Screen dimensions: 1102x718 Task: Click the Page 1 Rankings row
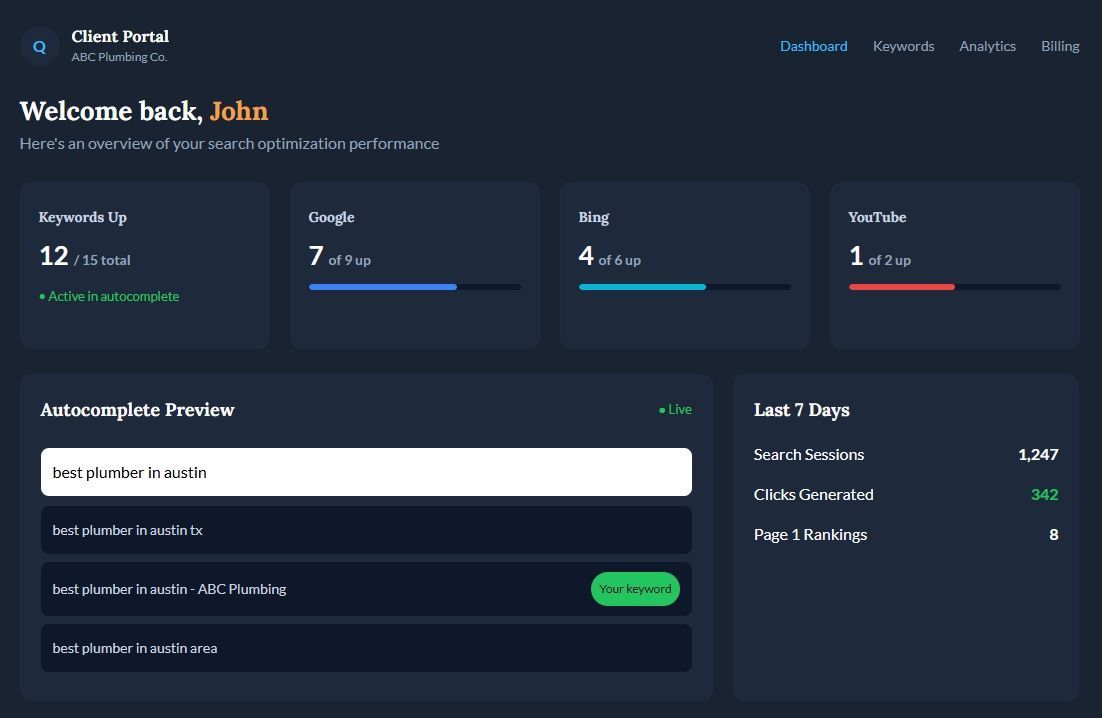[905, 535]
